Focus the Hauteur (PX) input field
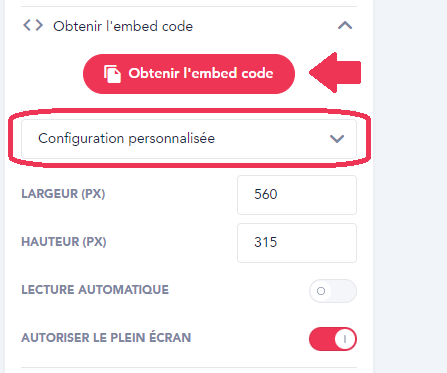 coord(297,243)
